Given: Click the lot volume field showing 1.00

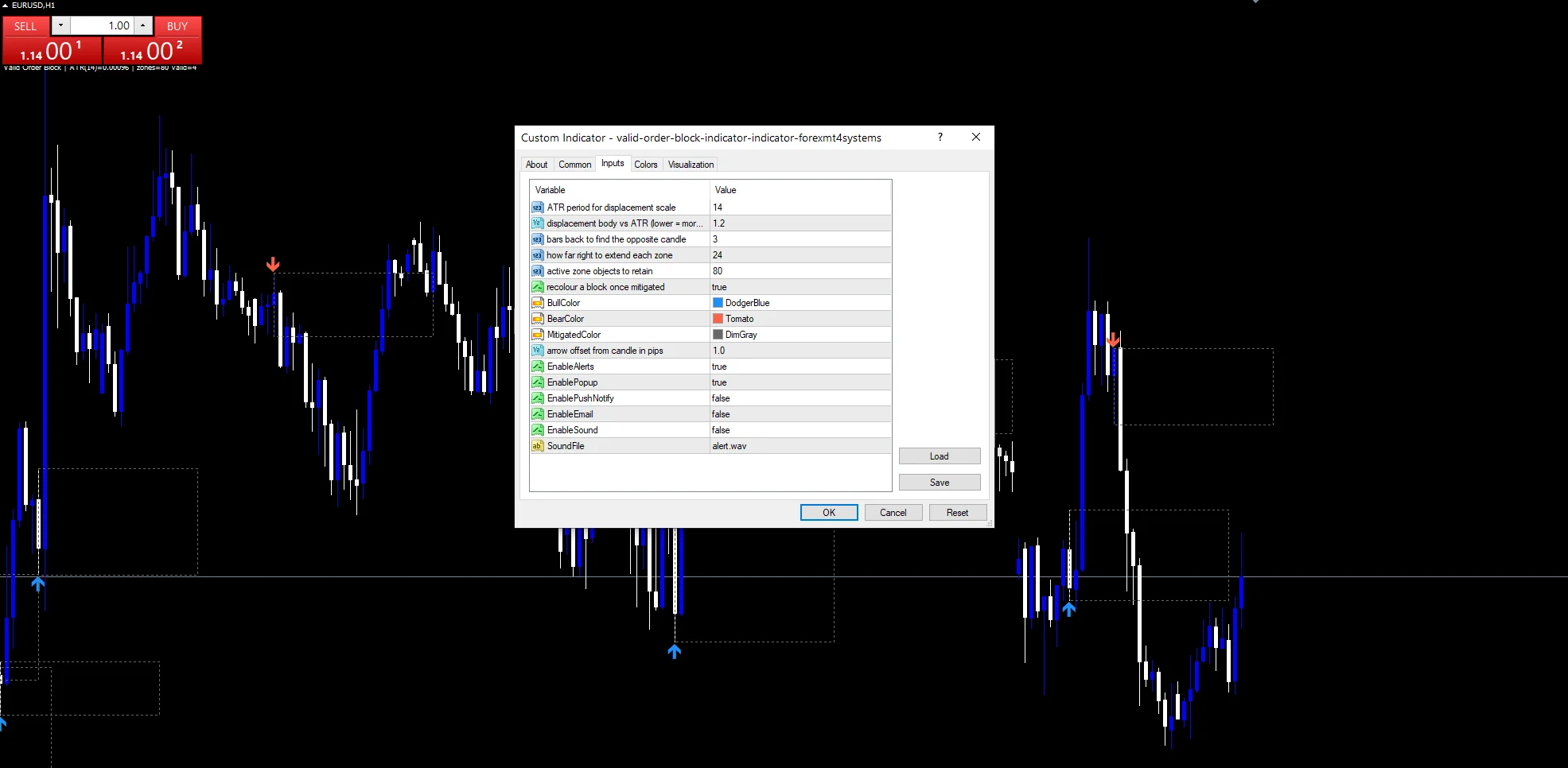Looking at the screenshot, I should [x=102, y=25].
